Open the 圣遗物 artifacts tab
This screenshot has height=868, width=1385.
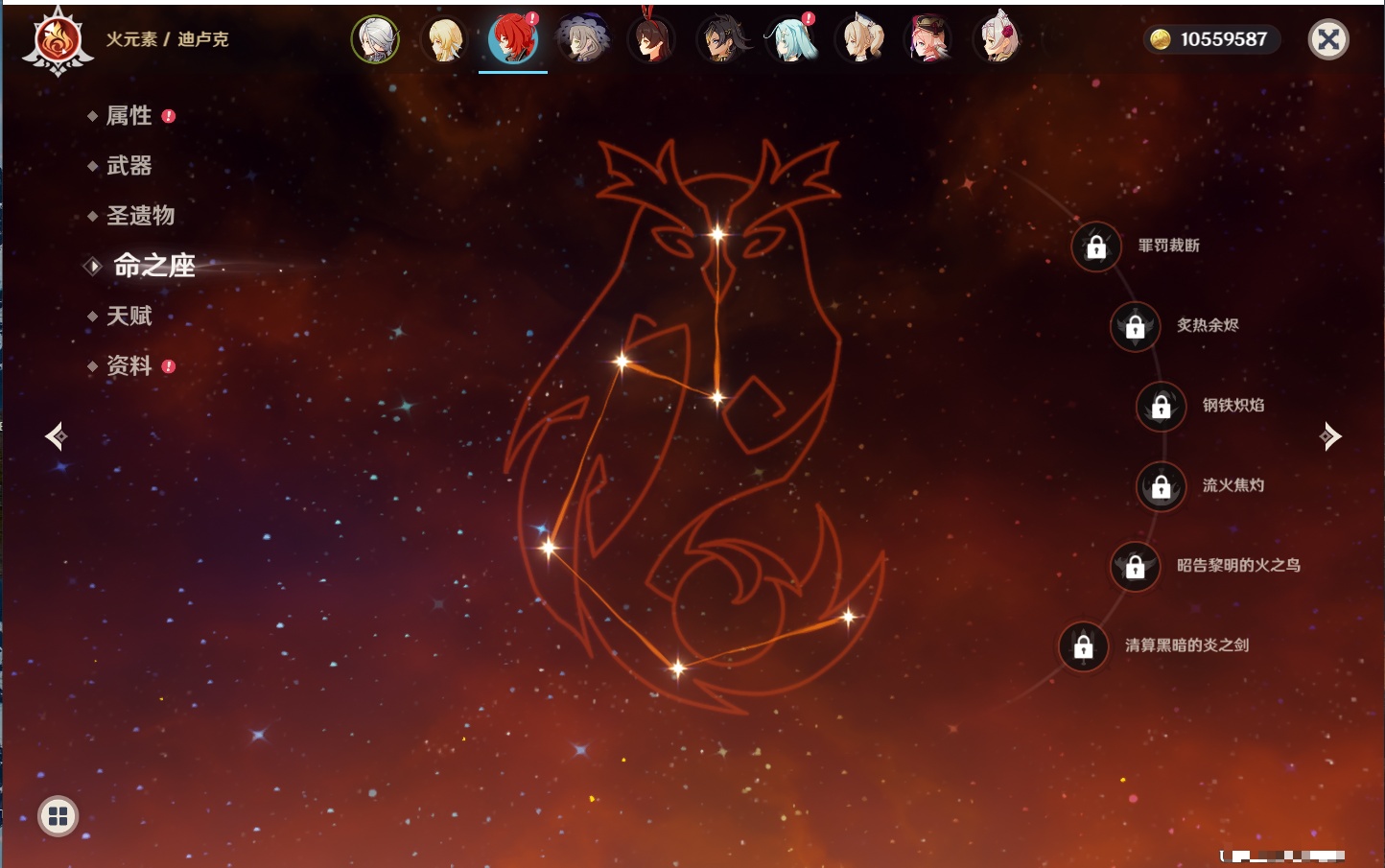(140, 216)
